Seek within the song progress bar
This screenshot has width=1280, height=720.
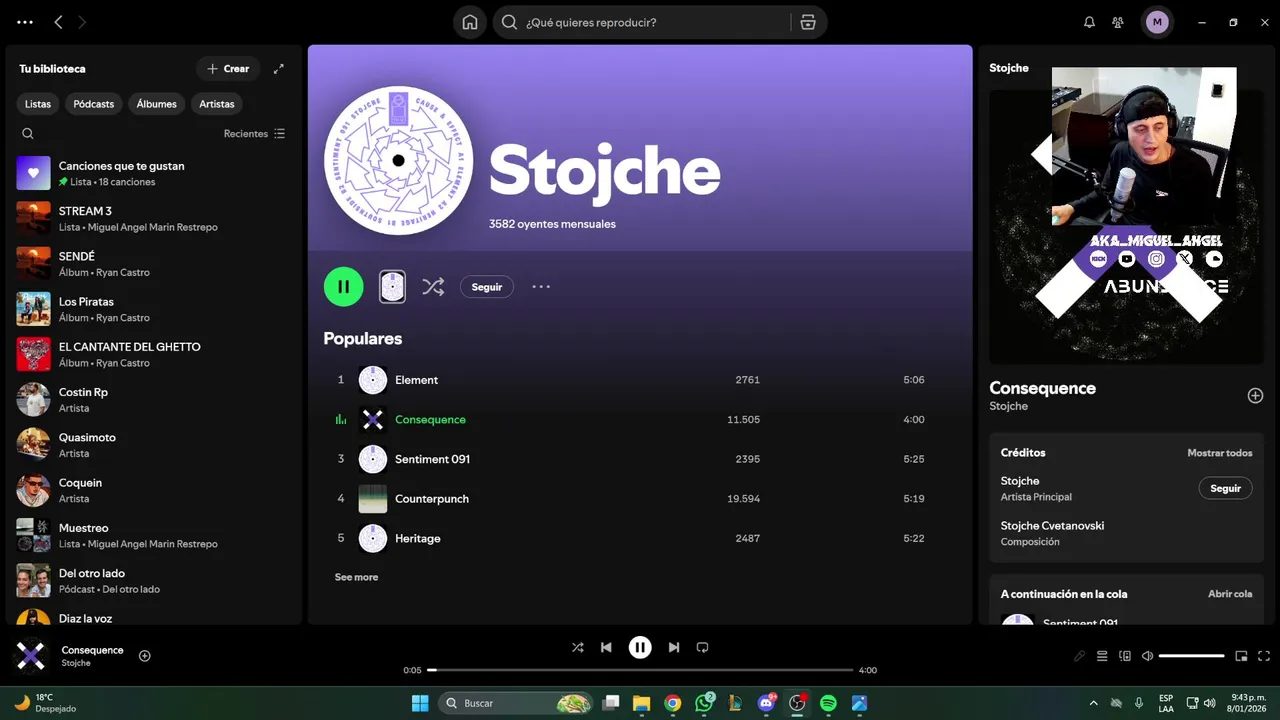[640, 670]
